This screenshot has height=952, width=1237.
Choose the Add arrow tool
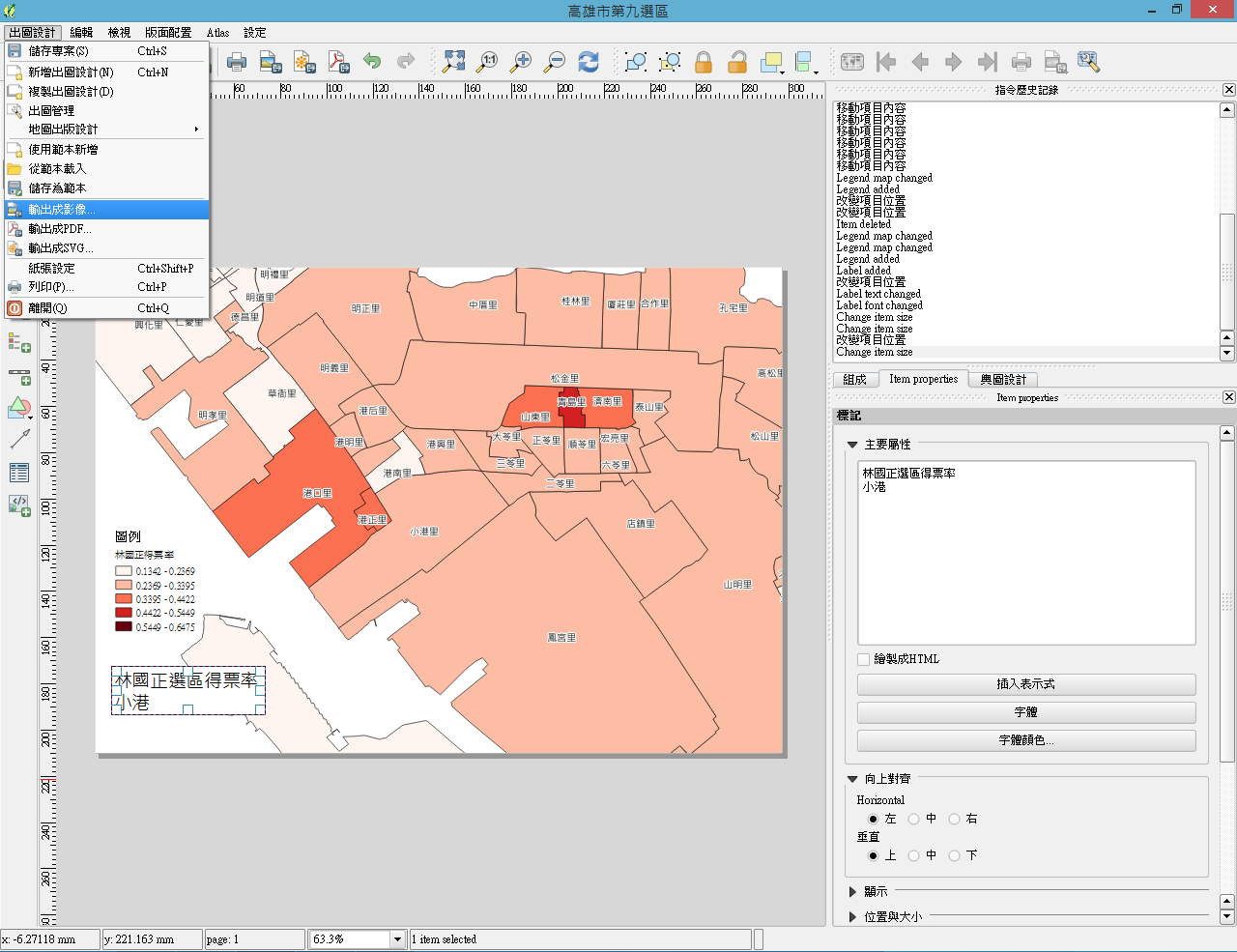pos(18,440)
